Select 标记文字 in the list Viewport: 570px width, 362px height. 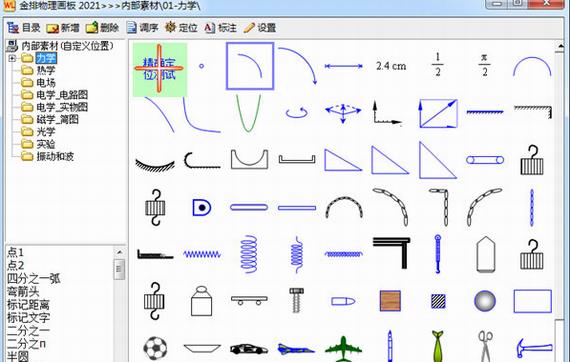click(x=28, y=318)
